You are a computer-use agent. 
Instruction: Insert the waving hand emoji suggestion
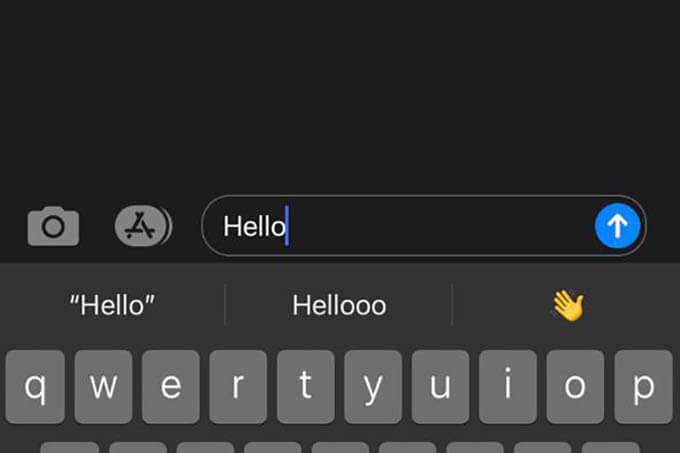568,305
